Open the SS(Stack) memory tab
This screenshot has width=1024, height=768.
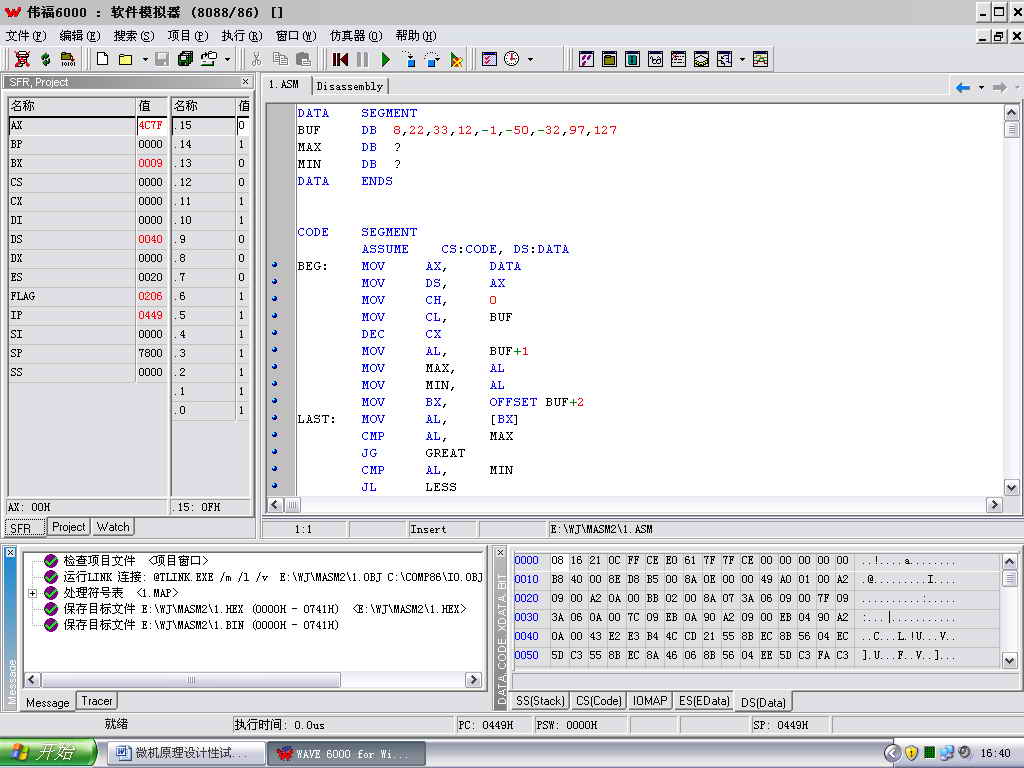(x=540, y=701)
